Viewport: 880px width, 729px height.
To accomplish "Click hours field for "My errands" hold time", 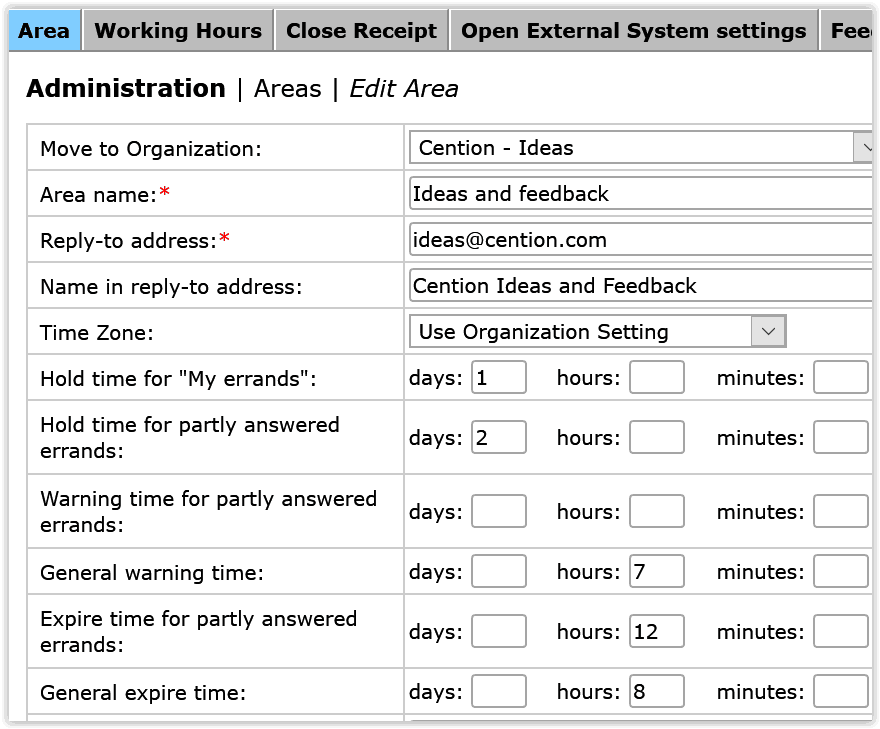I will (x=656, y=378).
